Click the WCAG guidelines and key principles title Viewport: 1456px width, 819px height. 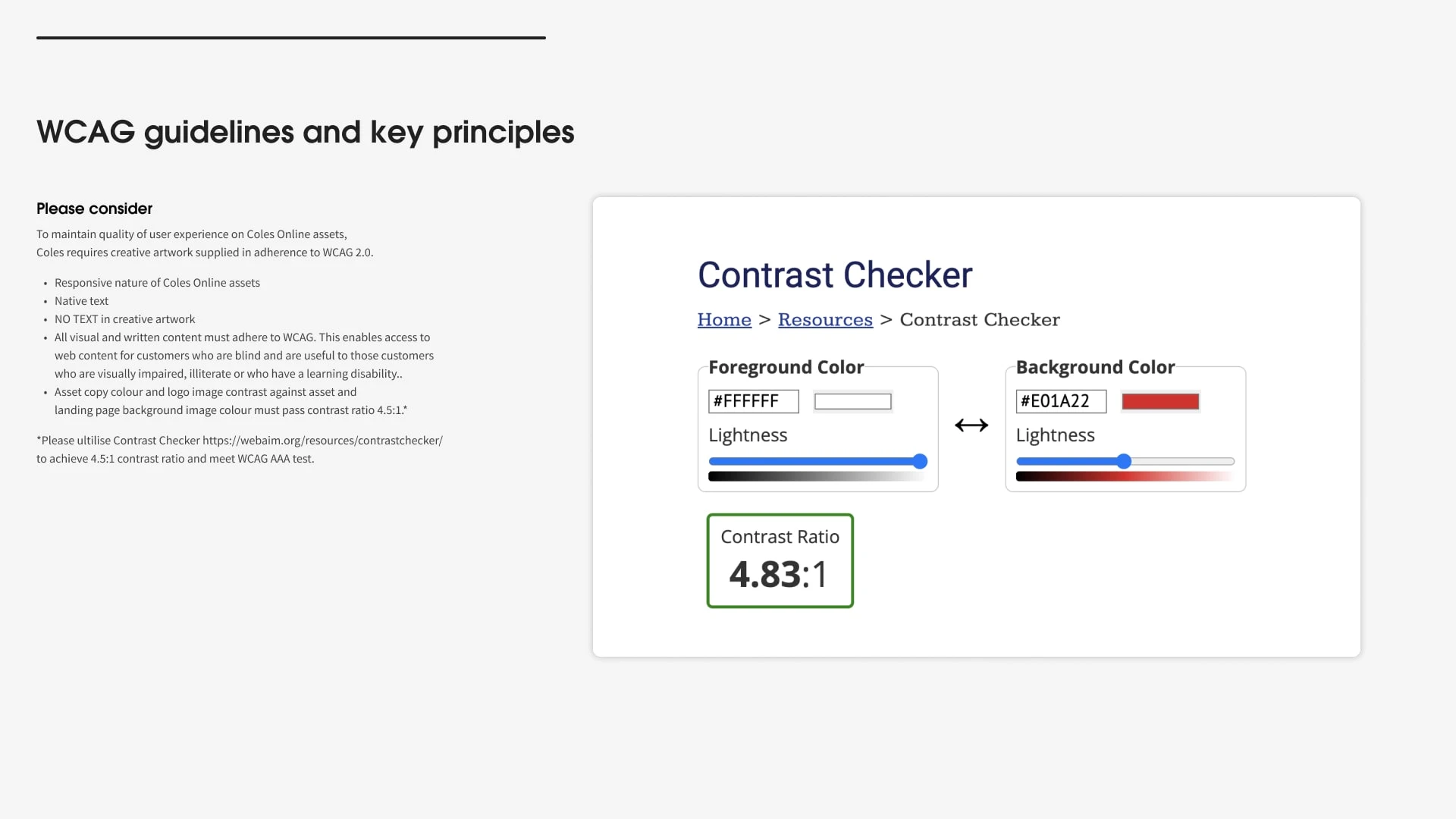306,132
